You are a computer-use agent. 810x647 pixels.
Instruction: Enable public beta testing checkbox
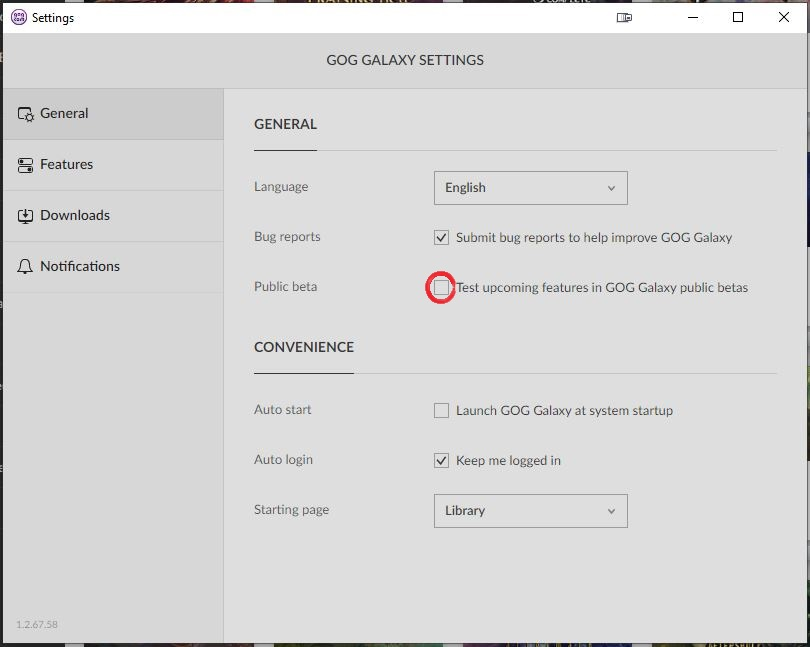point(441,287)
